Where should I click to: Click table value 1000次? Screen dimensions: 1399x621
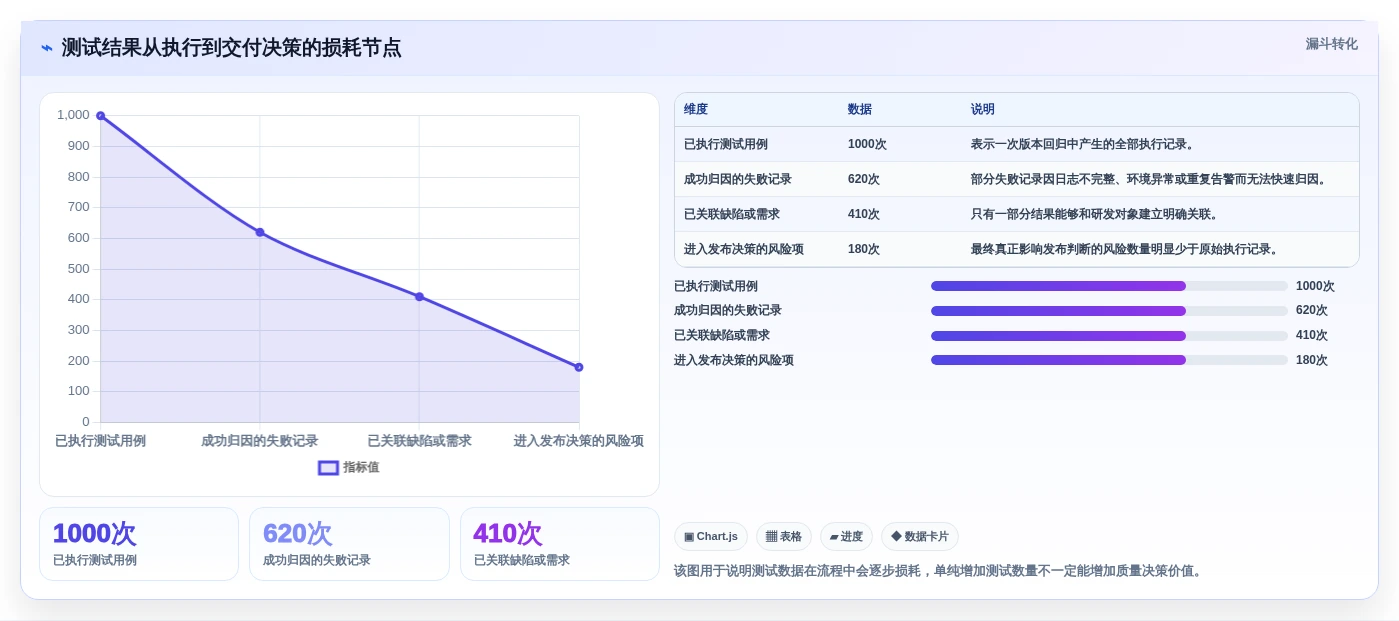[x=867, y=144]
